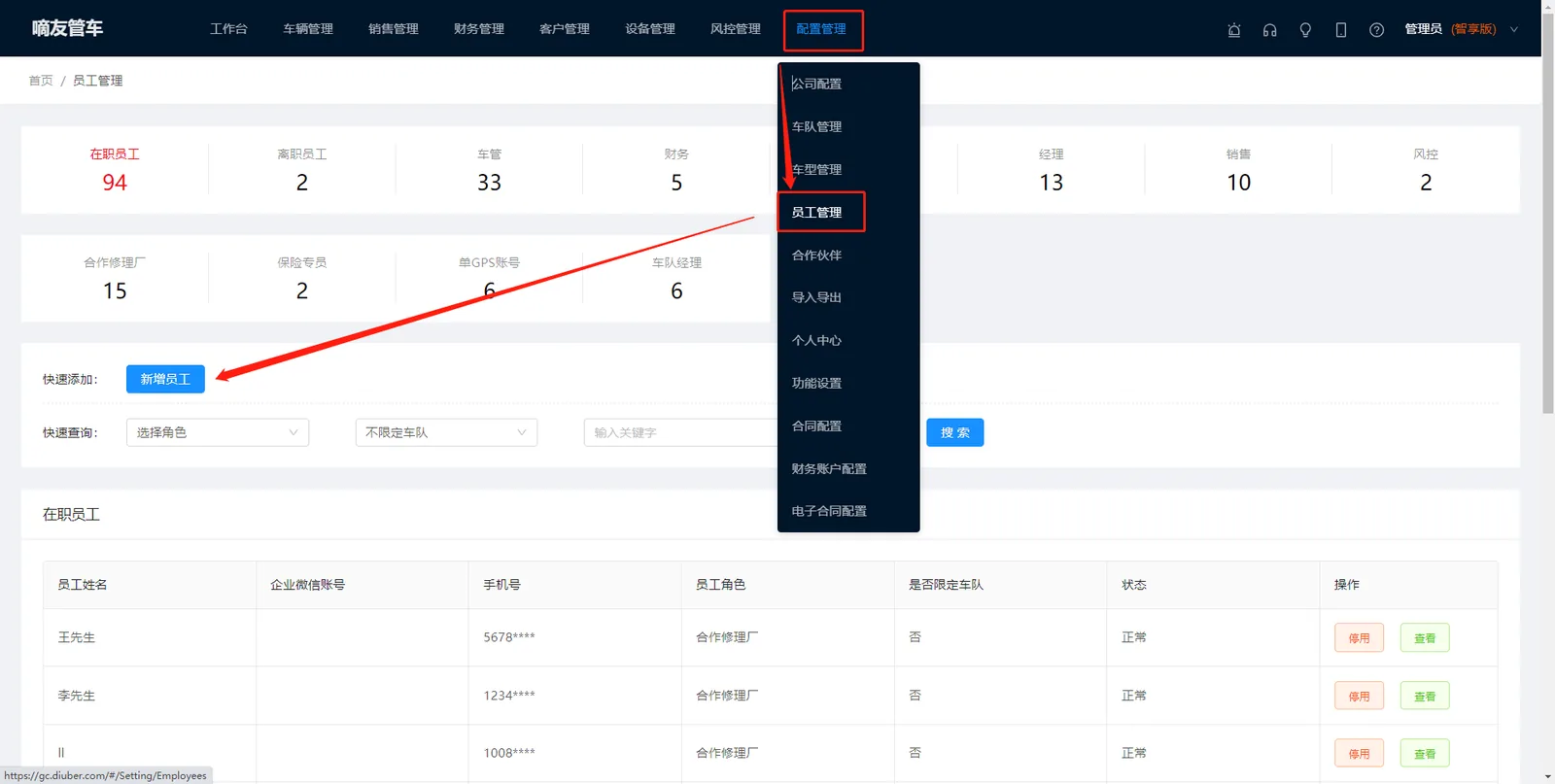
Task: Open 销售管理 navigation menu
Action: point(394,29)
